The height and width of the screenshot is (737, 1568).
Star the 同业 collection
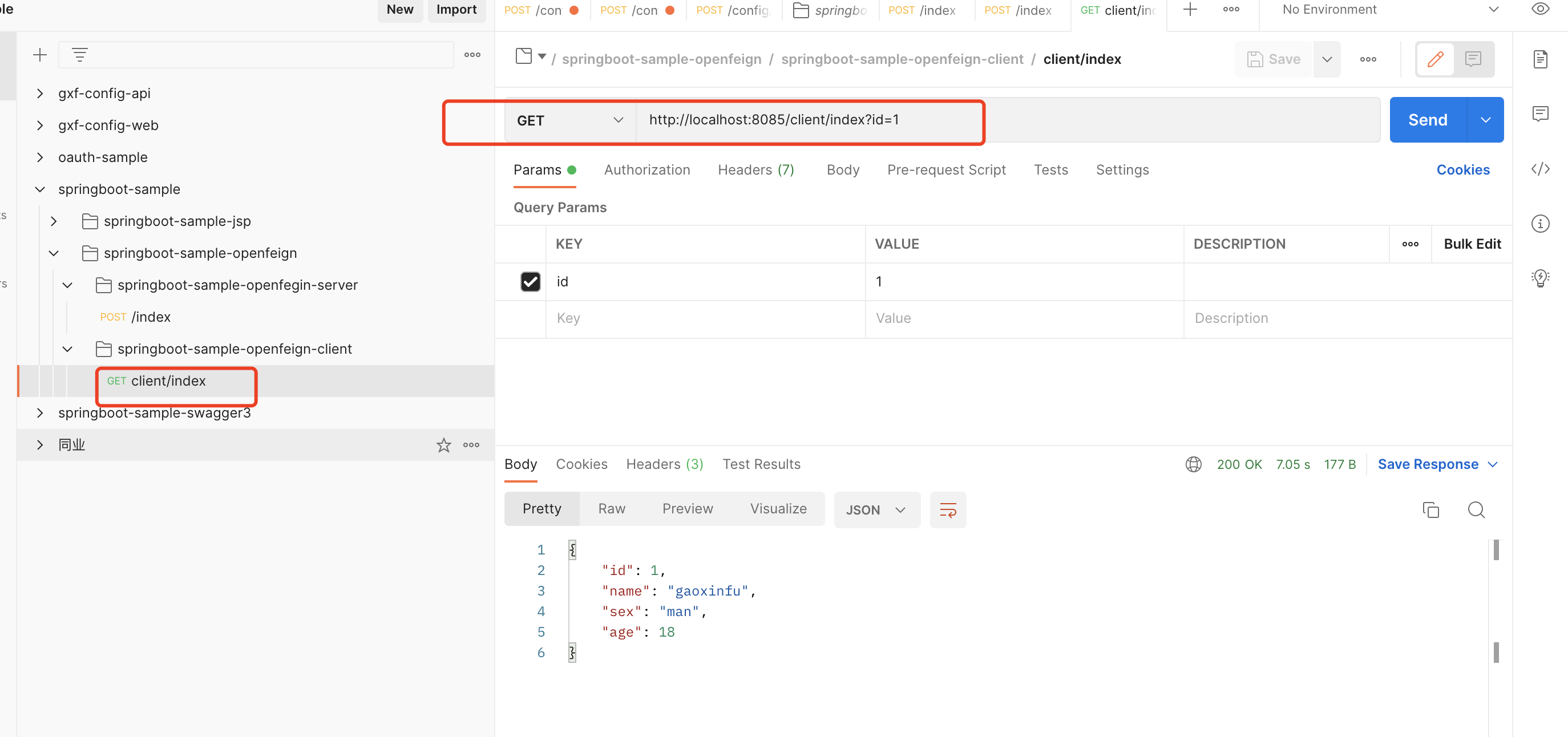[443, 445]
